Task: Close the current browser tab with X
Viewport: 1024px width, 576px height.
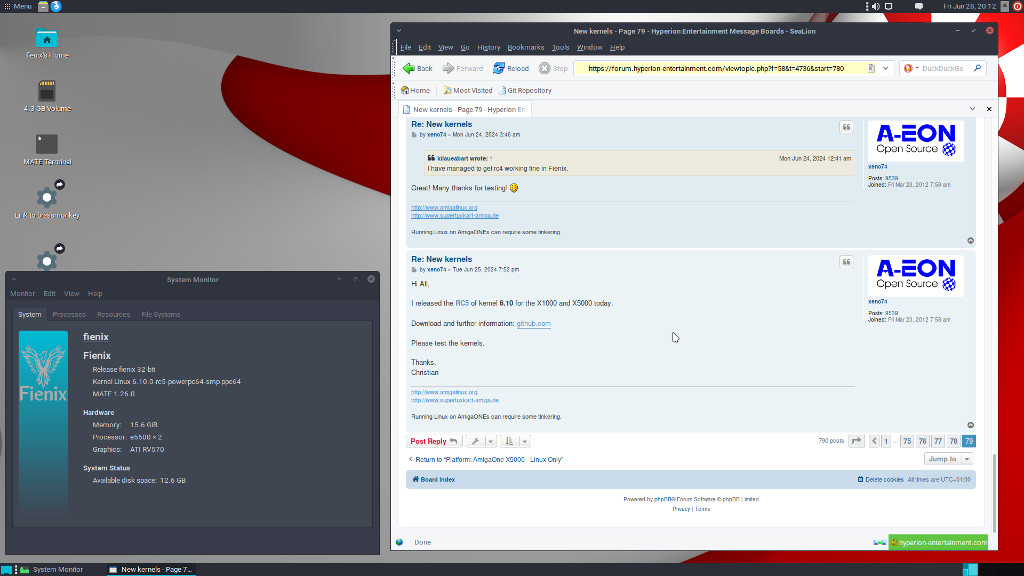Action: tap(989, 109)
